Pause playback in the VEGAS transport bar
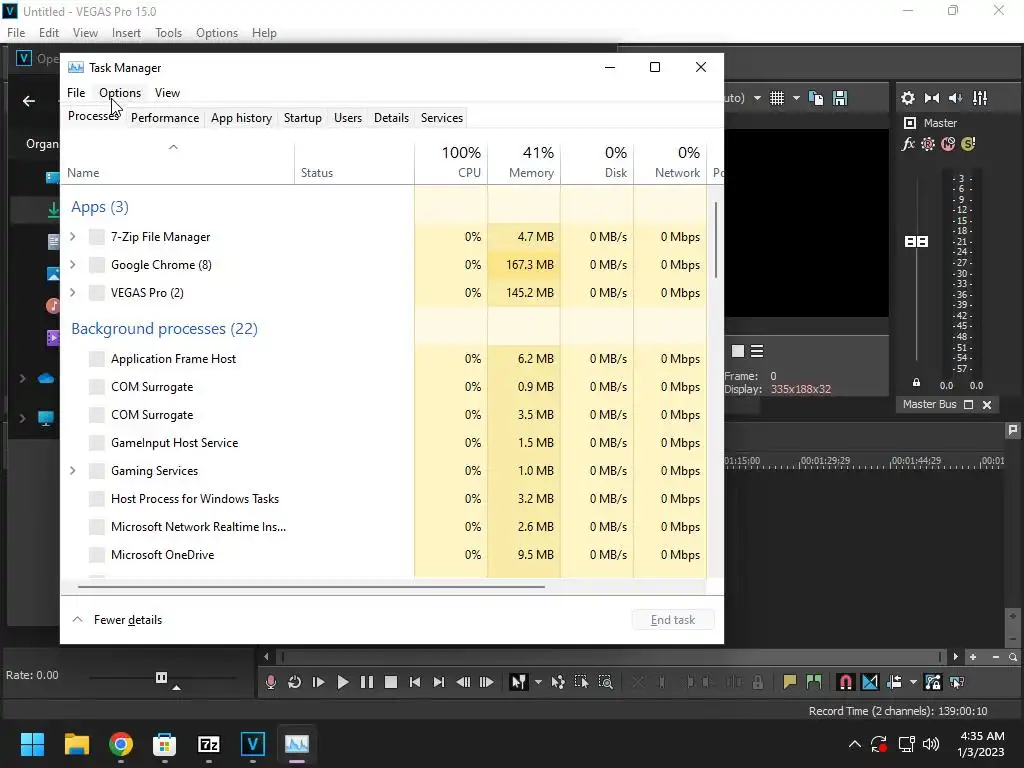The width and height of the screenshot is (1024, 768). tap(366, 682)
